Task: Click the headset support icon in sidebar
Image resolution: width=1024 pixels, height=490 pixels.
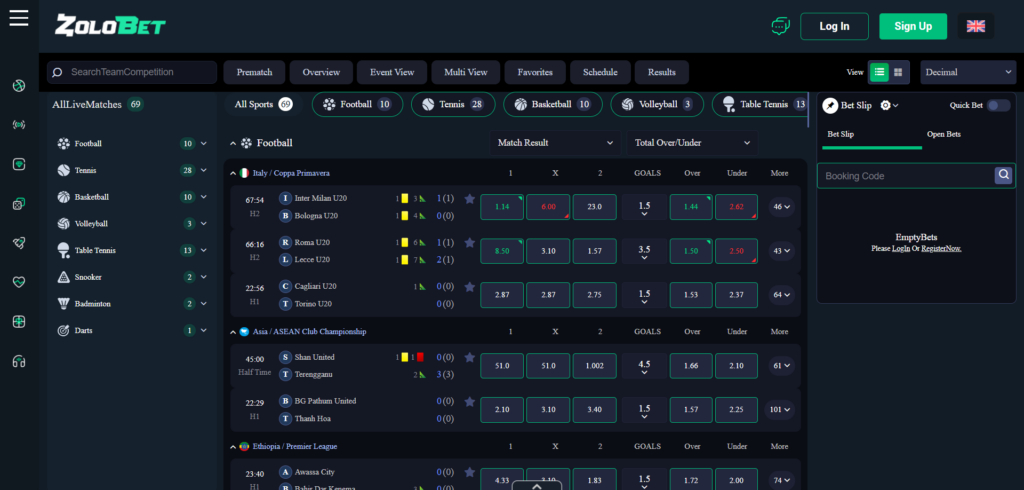Action: pyautogui.click(x=18, y=360)
